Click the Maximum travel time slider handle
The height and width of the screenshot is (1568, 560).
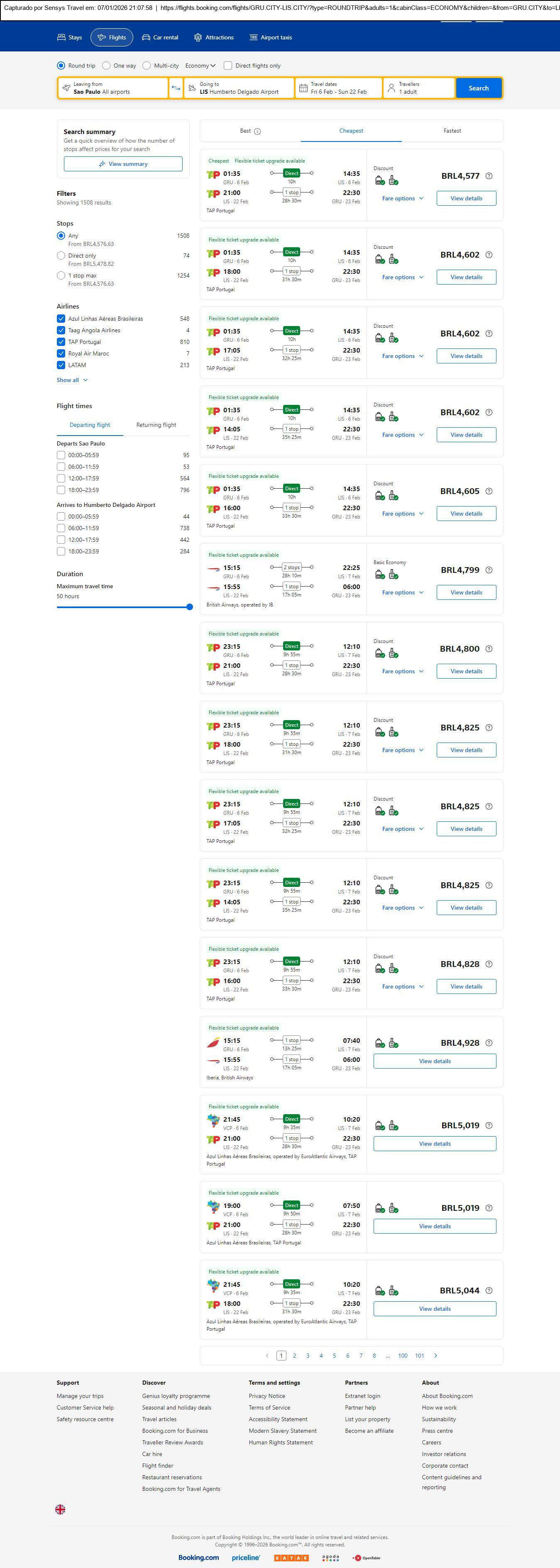point(190,607)
